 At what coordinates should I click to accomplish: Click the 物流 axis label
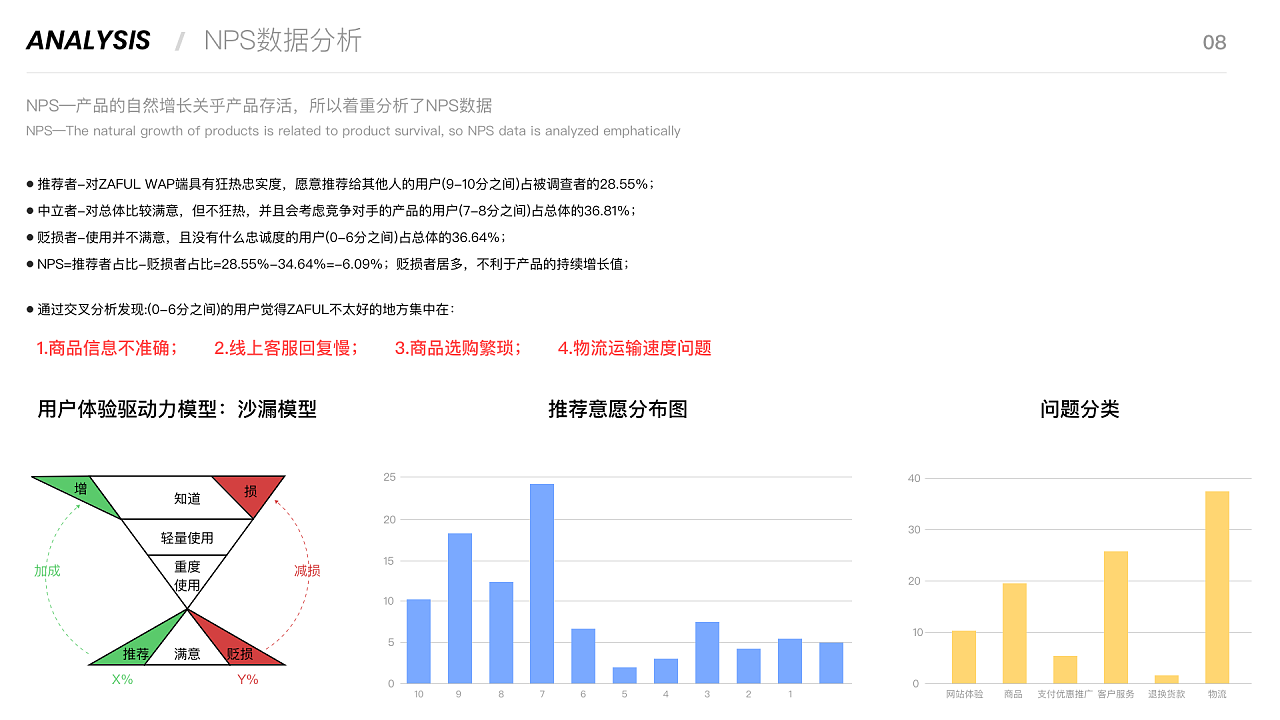(x=1217, y=693)
